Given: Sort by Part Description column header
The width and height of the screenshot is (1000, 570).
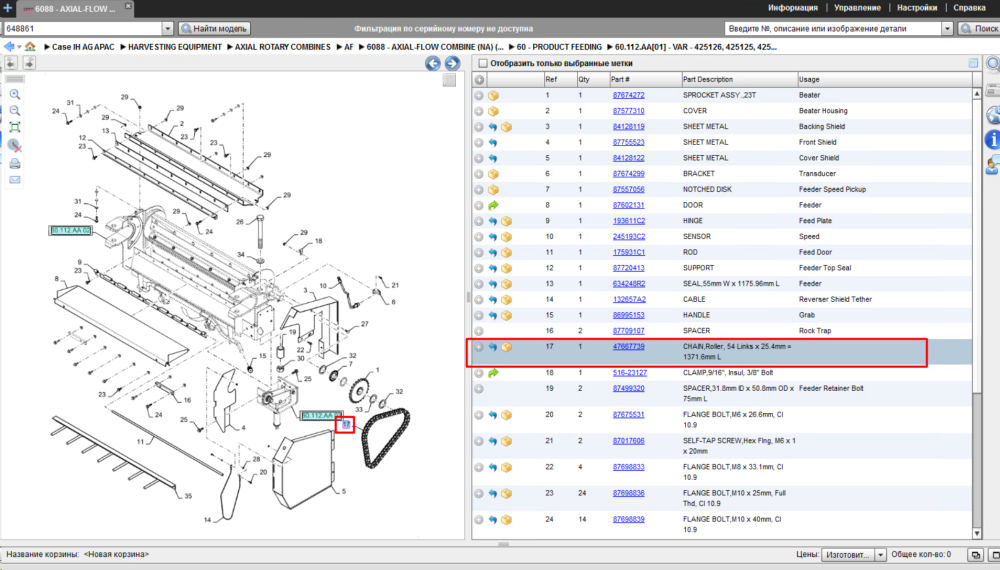Looking at the screenshot, I should [x=739, y=80].
